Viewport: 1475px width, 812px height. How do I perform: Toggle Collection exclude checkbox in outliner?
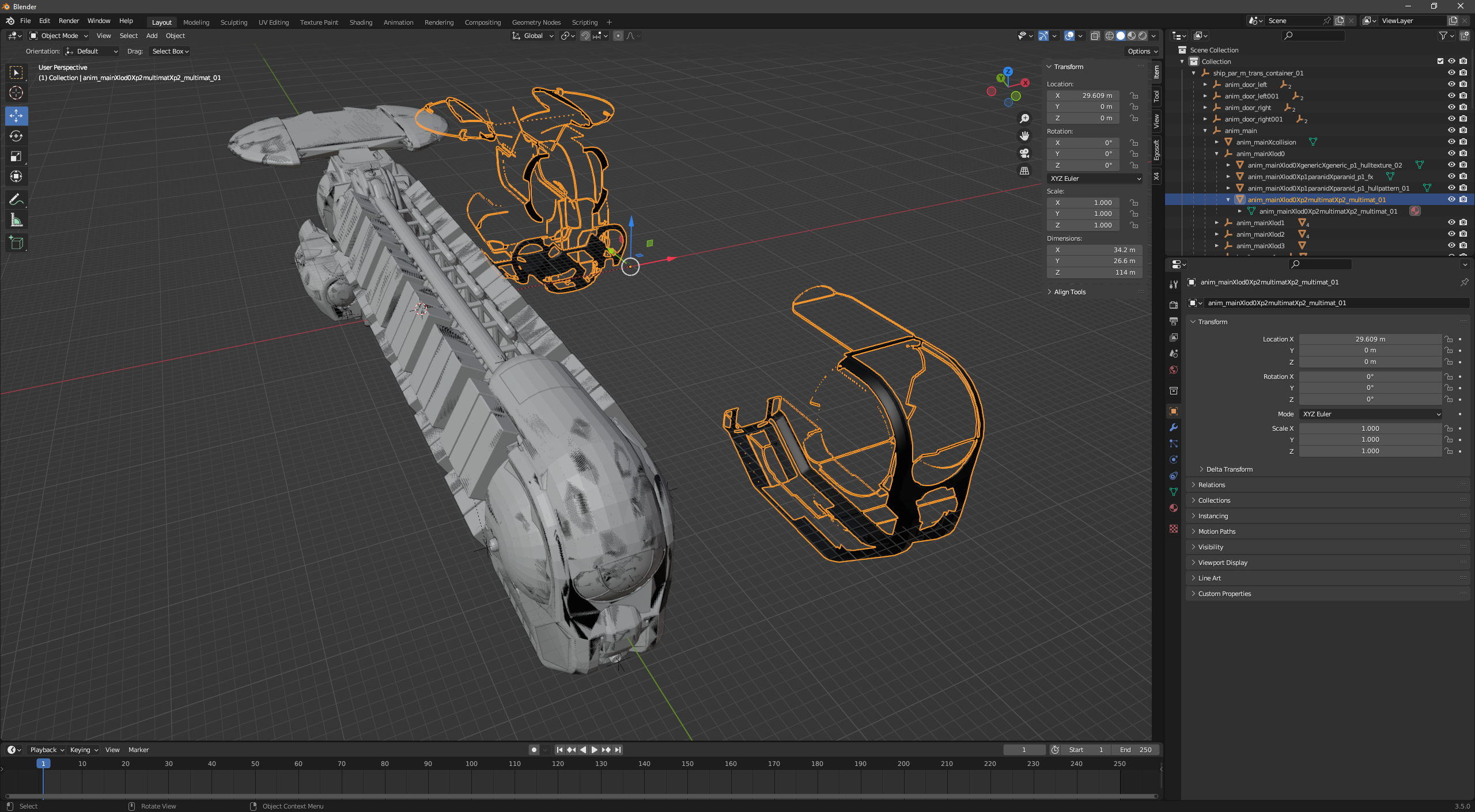tap(1440, 62)
